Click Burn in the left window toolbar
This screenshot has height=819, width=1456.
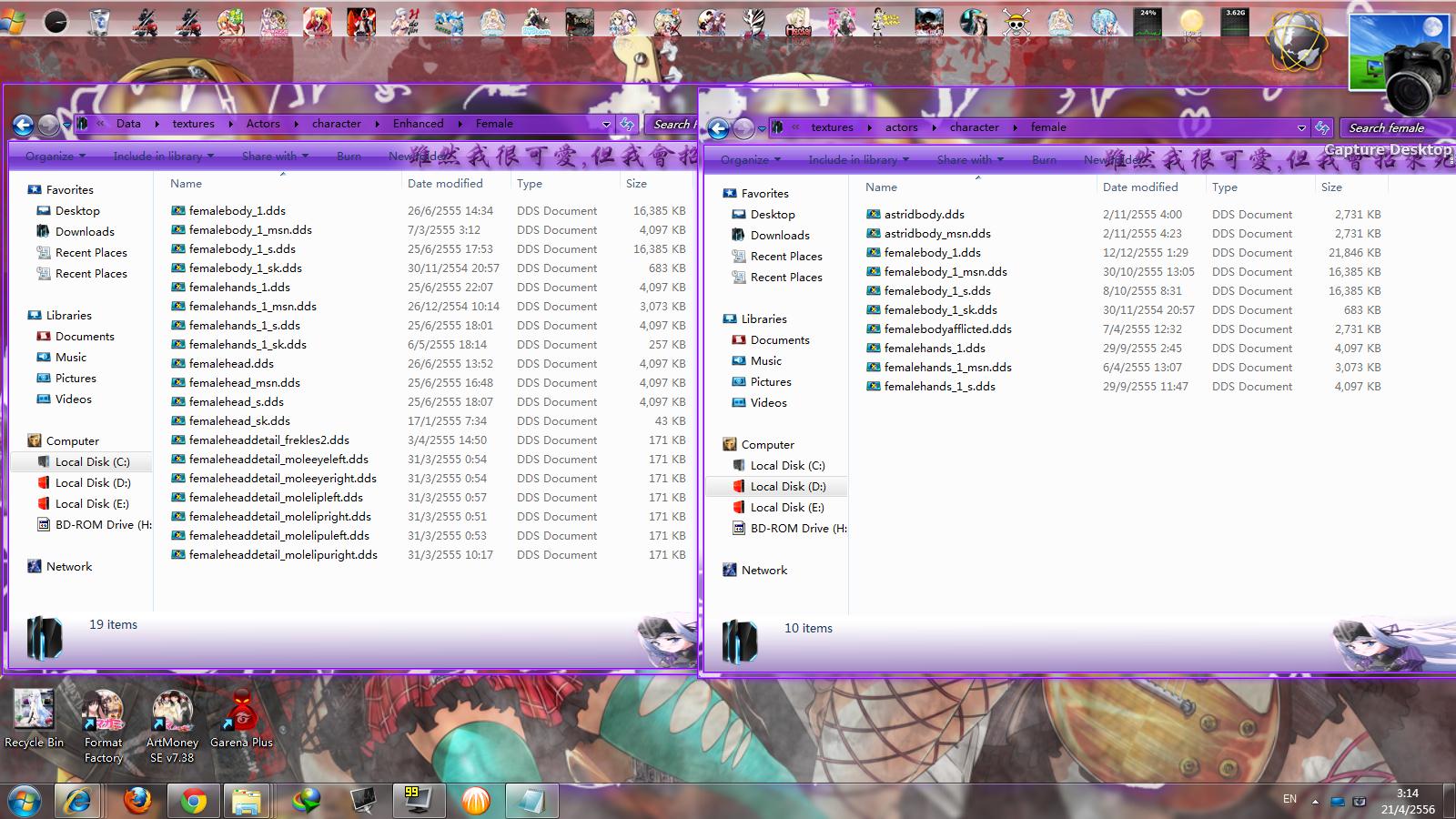tap(349, 157)
